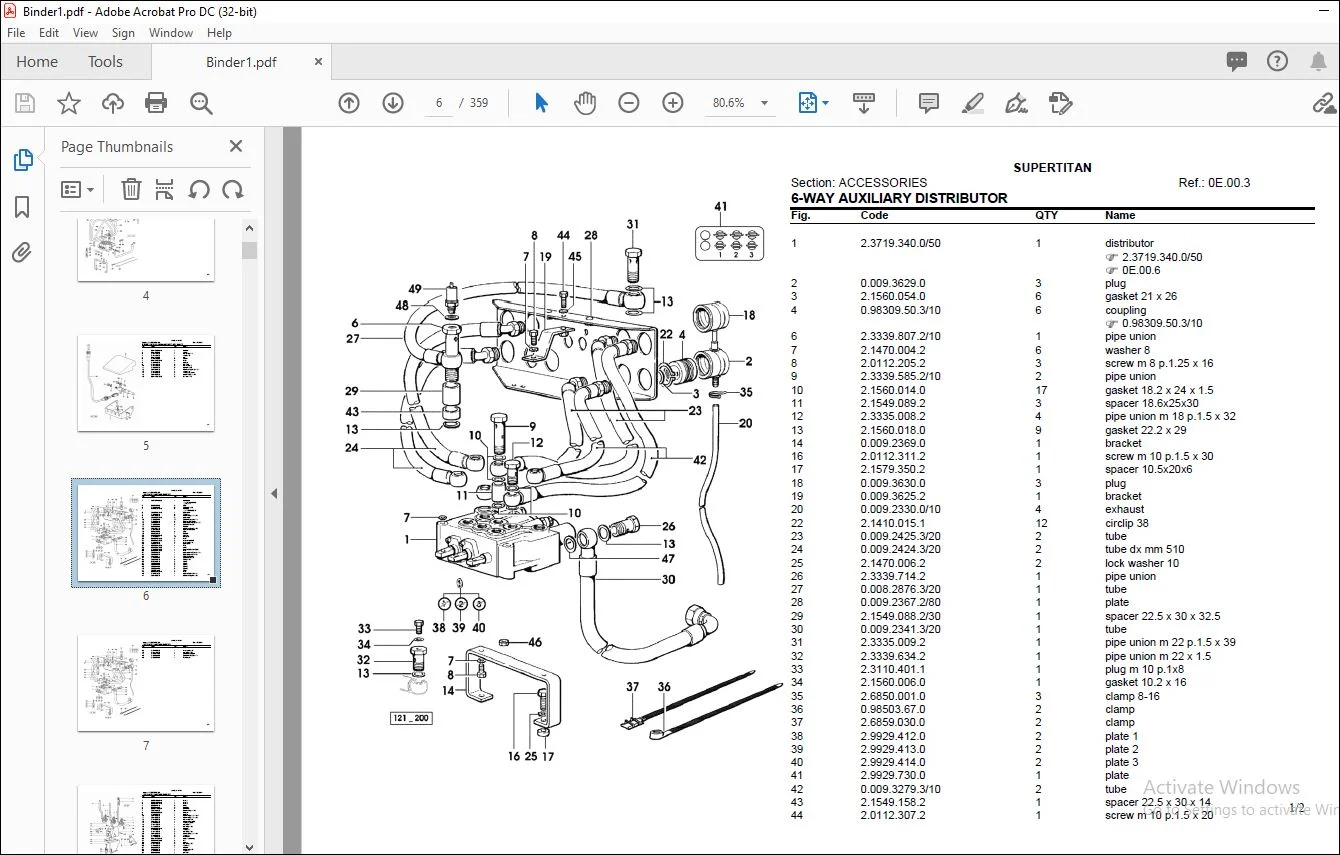Screen dimensions: 1340x855
Task: Click the '121 _ 200' diagram label
Action: tap(411, 718)
